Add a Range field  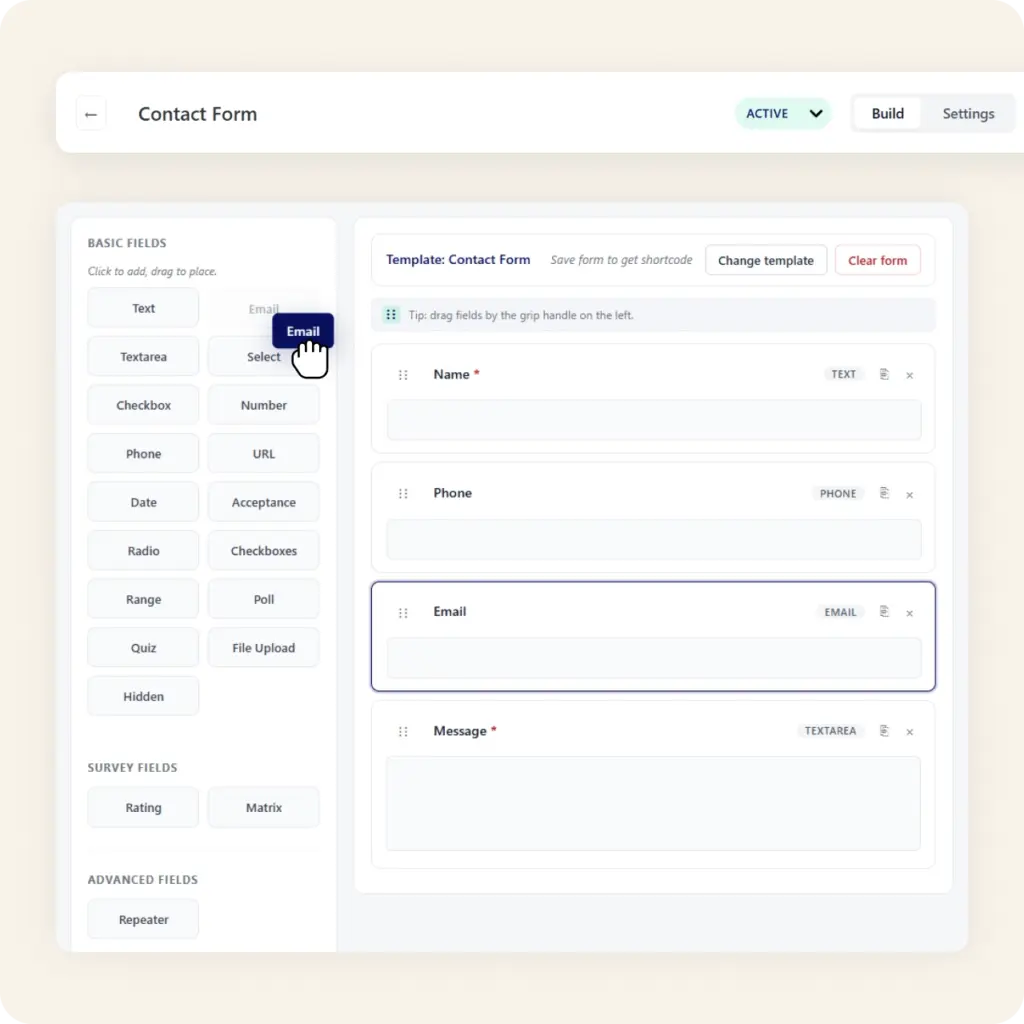[x=143, y=600]
